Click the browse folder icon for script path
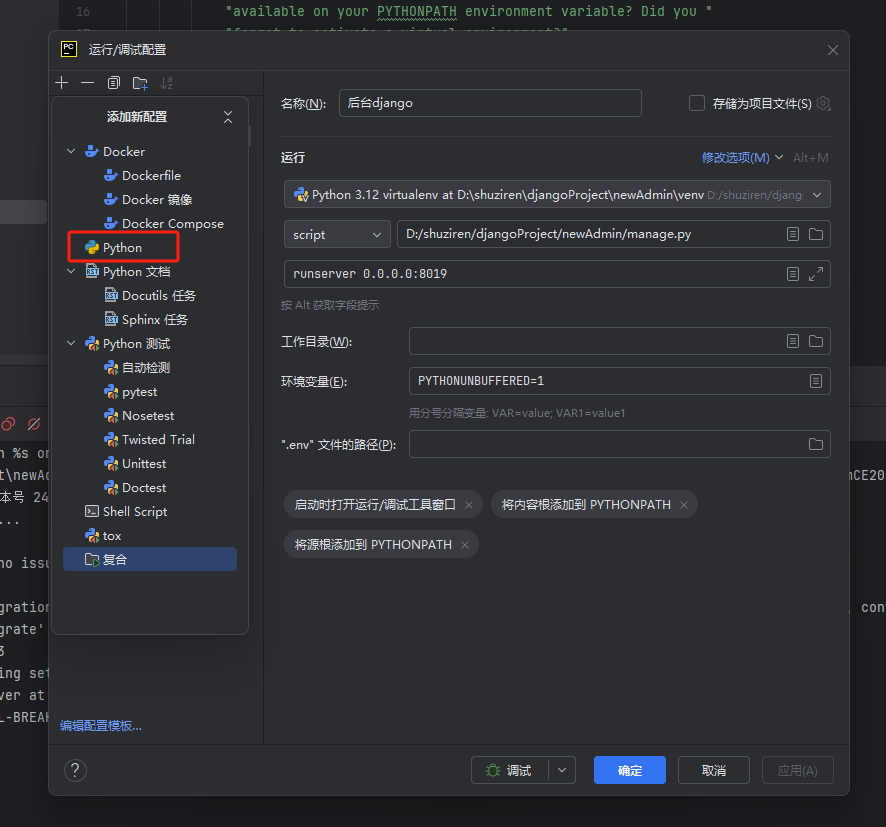This screenshot has height=827, width=886. point(816,234)
